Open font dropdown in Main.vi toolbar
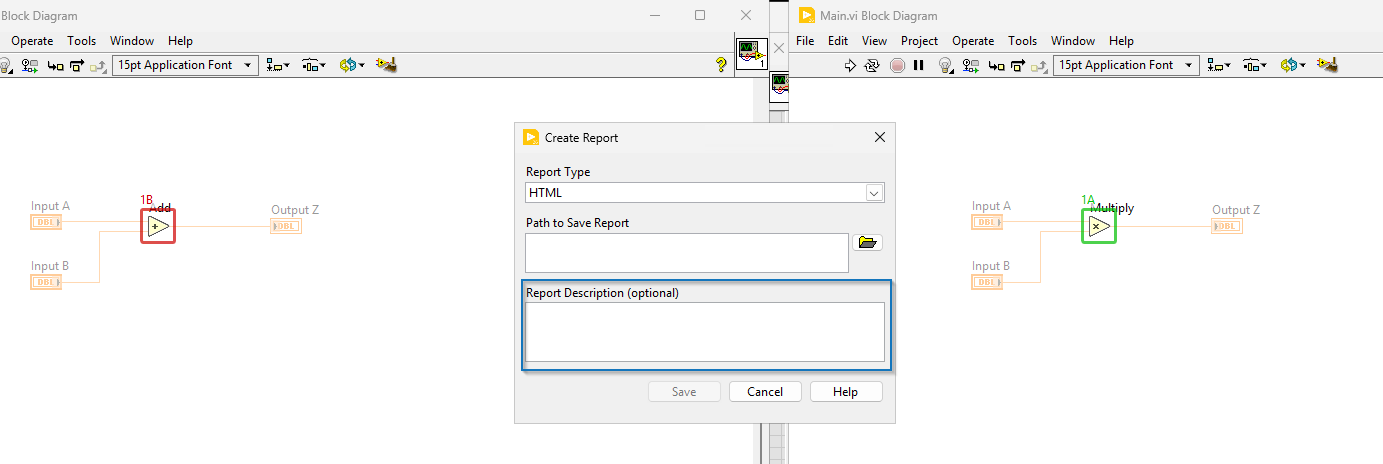 (x=1126, y=65)
